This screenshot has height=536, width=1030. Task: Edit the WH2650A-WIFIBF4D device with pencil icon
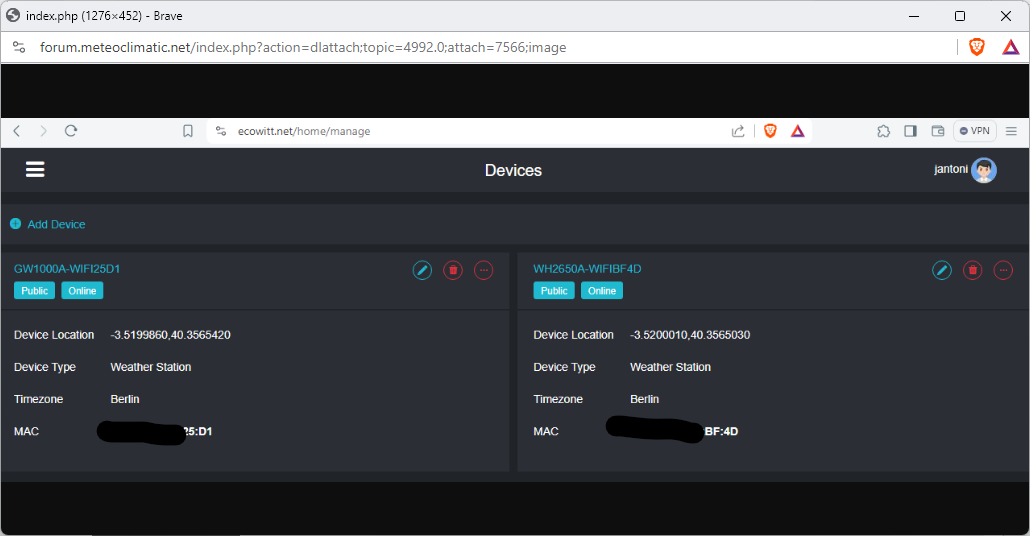point(942,270)
